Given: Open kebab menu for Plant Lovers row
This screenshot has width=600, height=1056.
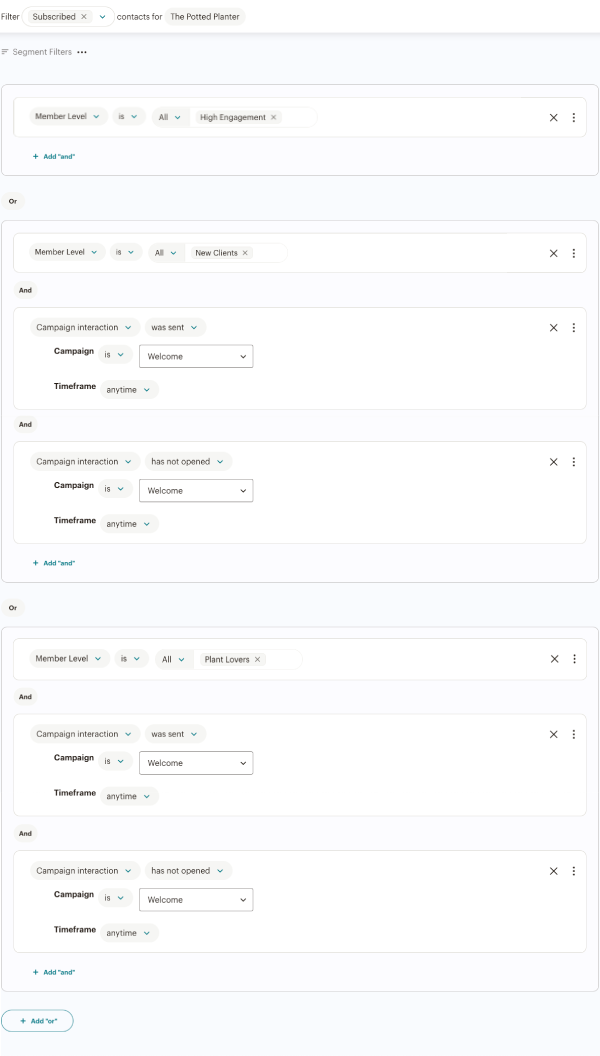Looking at the screenshot, I should (573, 659).
